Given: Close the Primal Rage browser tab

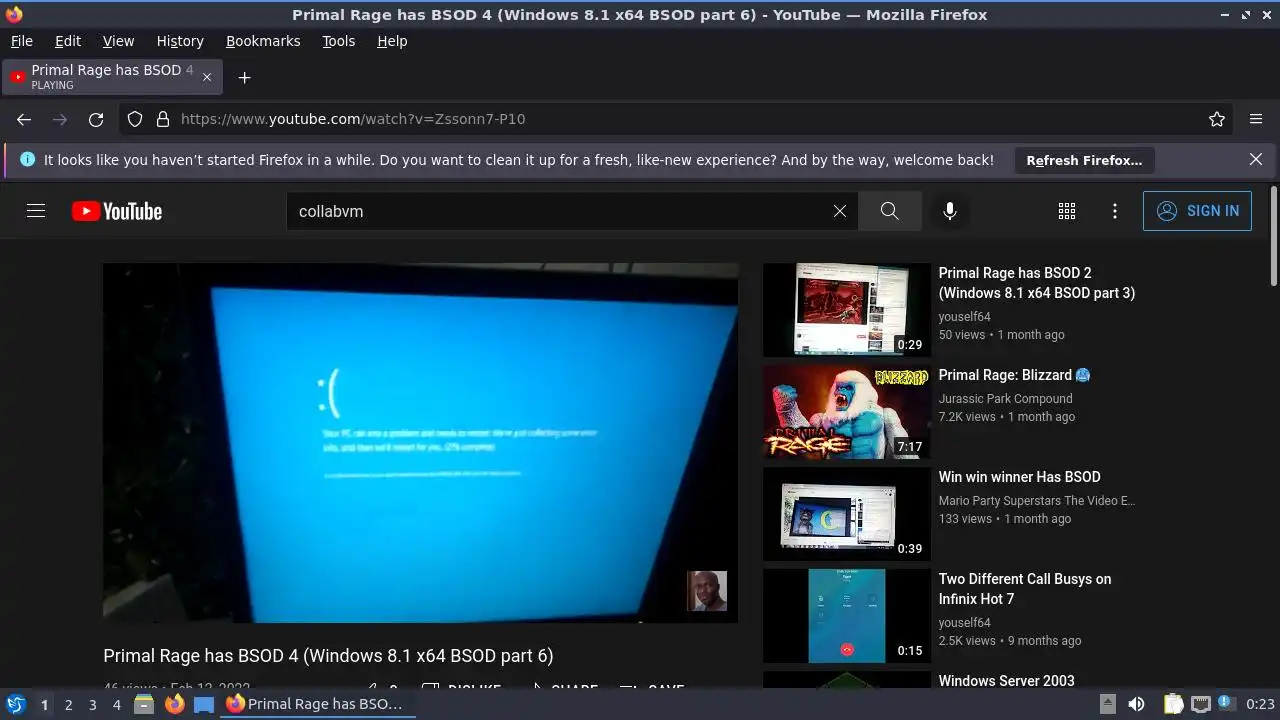Looking at the screenshot, I should pyautogui.click(x=207, y=77).
